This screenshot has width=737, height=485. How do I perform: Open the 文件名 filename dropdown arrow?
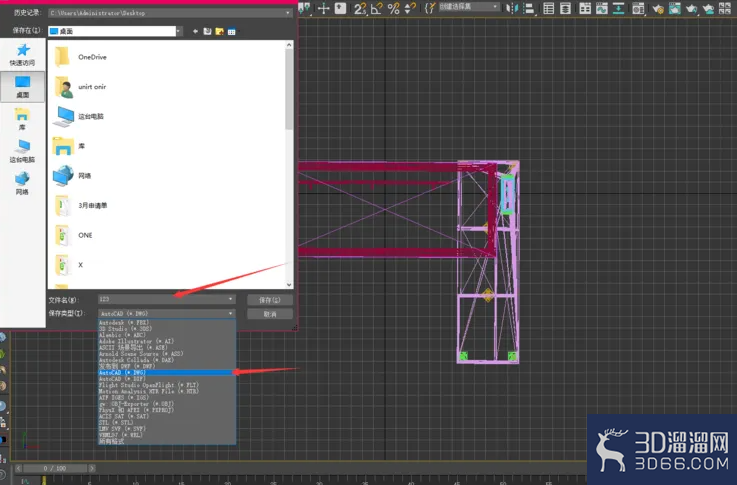click(230, 299)
